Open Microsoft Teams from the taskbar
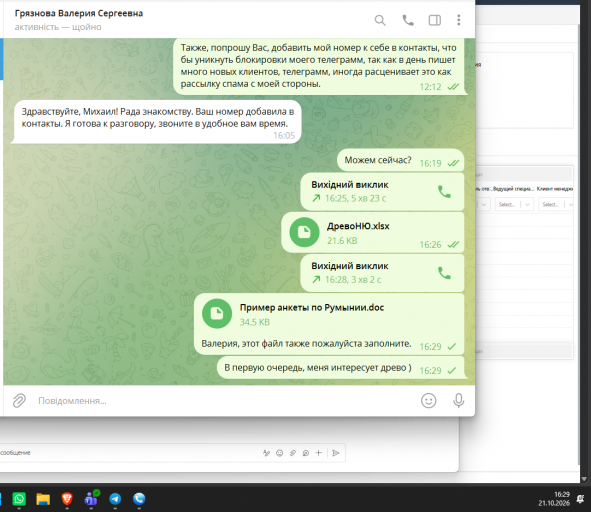The width and height of the screenshot is (591, 512). click(91, 499)
